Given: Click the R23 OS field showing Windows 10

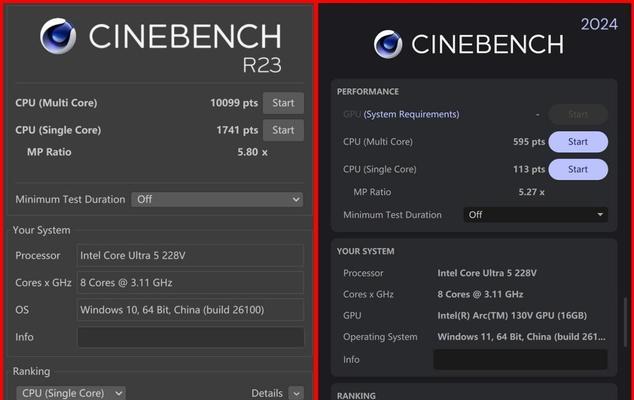Looking at the screenshot, I should [x=190, y=310].
